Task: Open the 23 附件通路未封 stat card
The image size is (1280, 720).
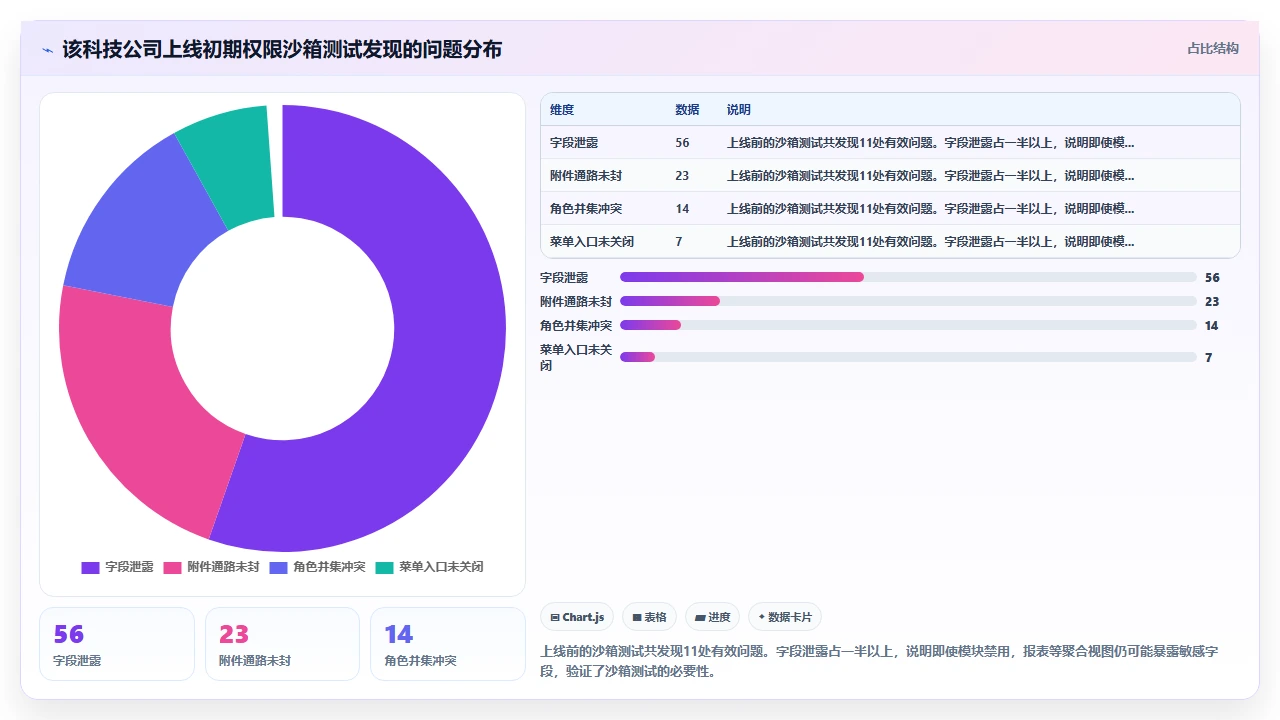Action: click(x=282, y=644)
